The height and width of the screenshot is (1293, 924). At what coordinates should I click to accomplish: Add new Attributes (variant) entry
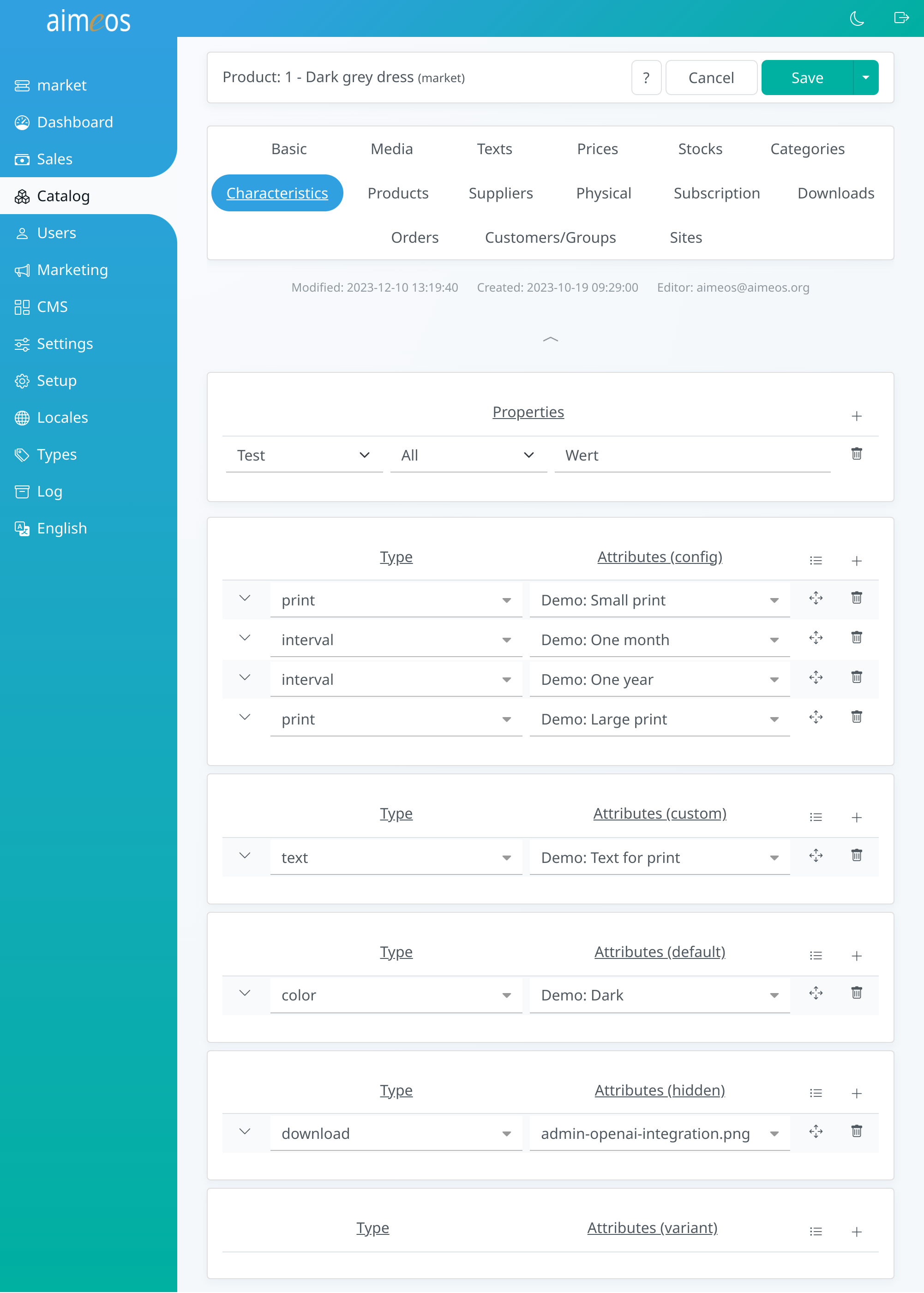[856, 1232]
